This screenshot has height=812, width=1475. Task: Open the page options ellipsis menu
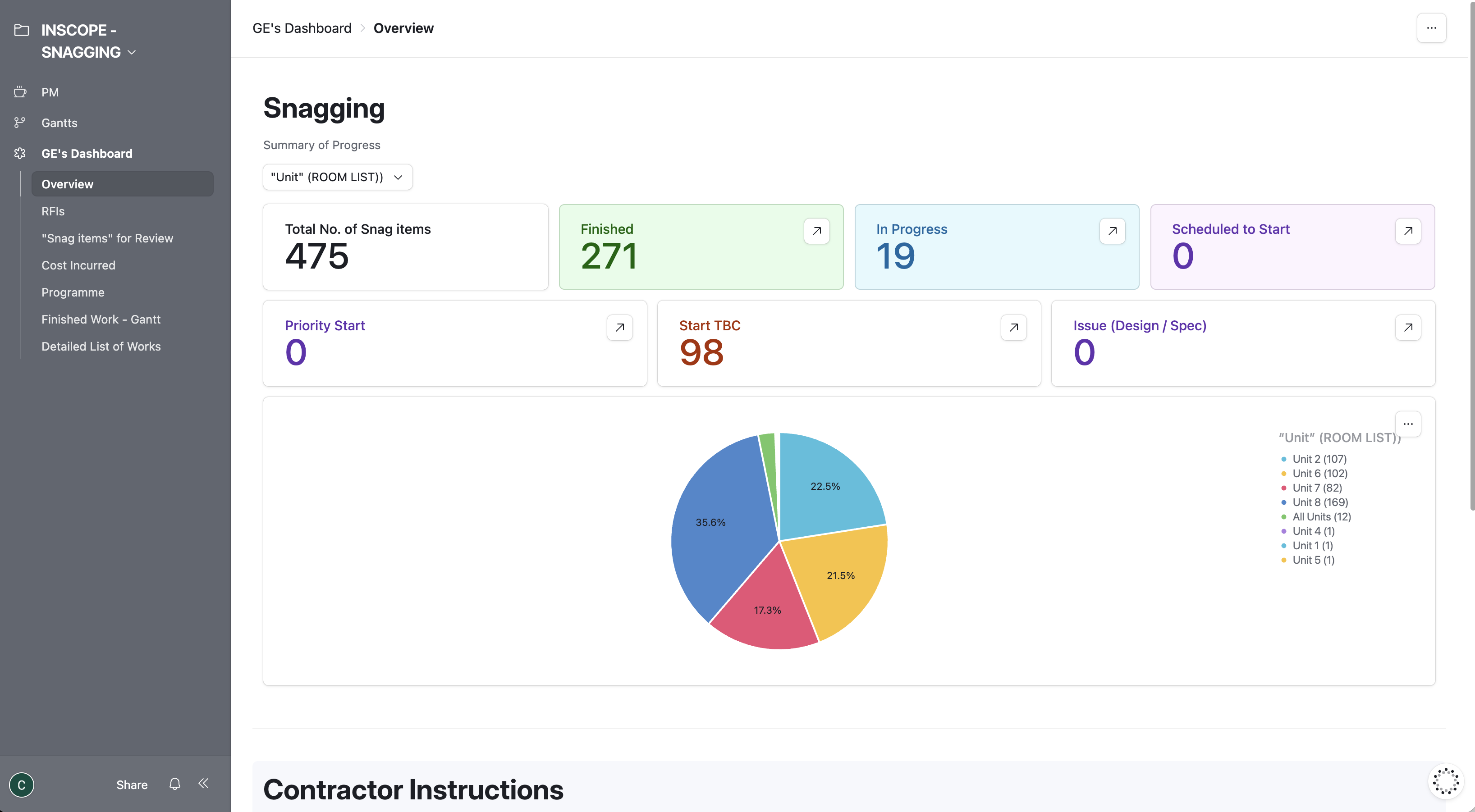(1431, 28)
